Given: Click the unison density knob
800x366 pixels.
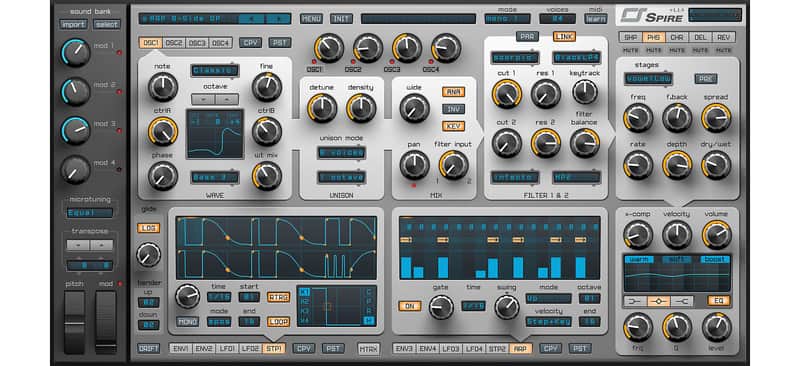Looking at the screenshot, I should [361, 108].
